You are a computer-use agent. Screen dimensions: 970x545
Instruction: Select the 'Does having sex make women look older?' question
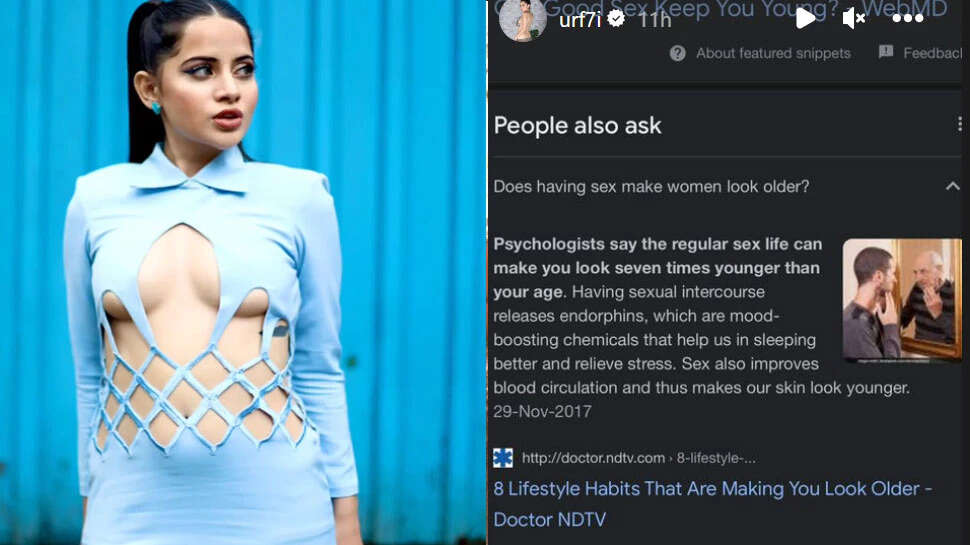click(x=651, y=186)
